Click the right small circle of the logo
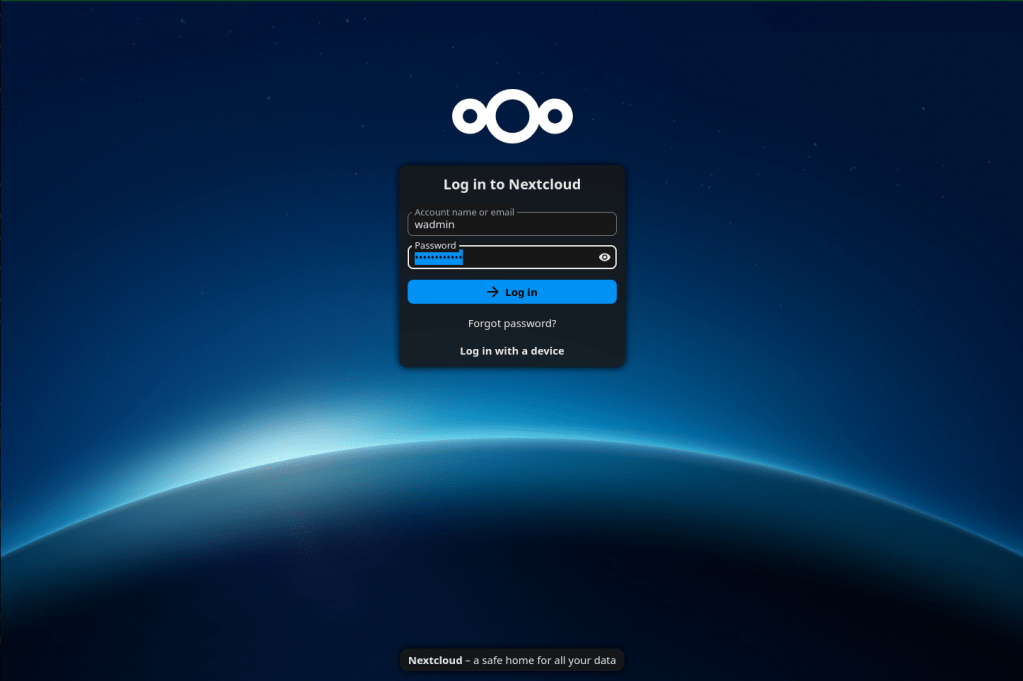1023x681 pixels. click(x=556, y=117)
